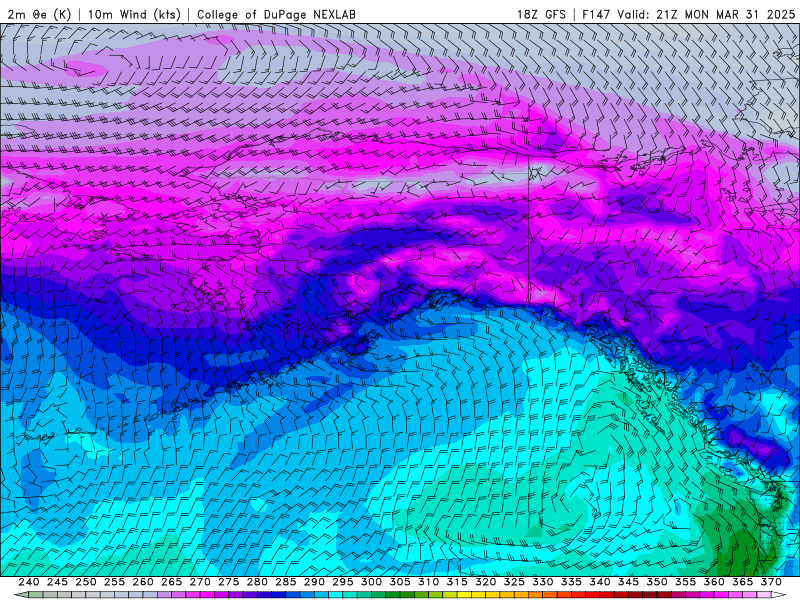The width and height of the screenshot is (800, 600).
Task: Click the 350 colorbar label
Action: (x=657, y=582)
